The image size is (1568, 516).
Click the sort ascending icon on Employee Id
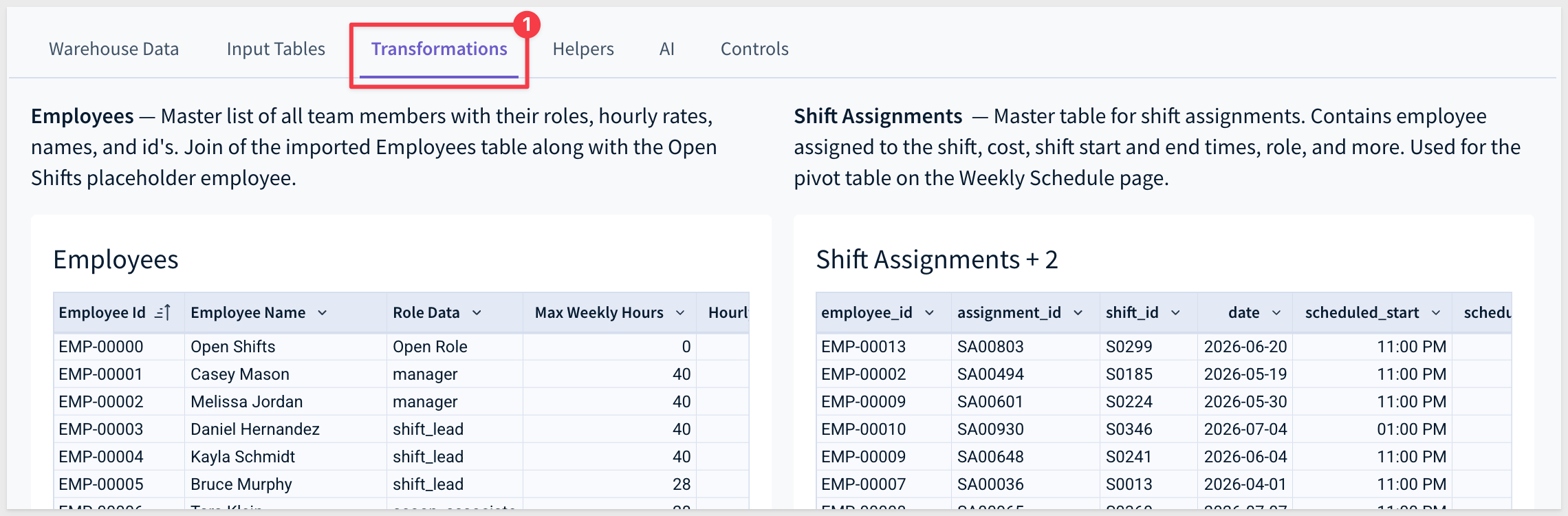pos(163,312)
